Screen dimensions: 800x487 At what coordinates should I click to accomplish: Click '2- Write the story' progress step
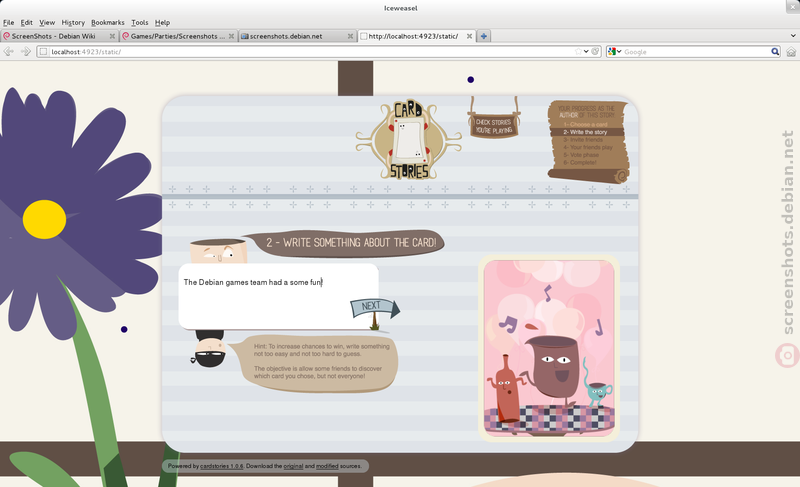[x=586, y=132]
